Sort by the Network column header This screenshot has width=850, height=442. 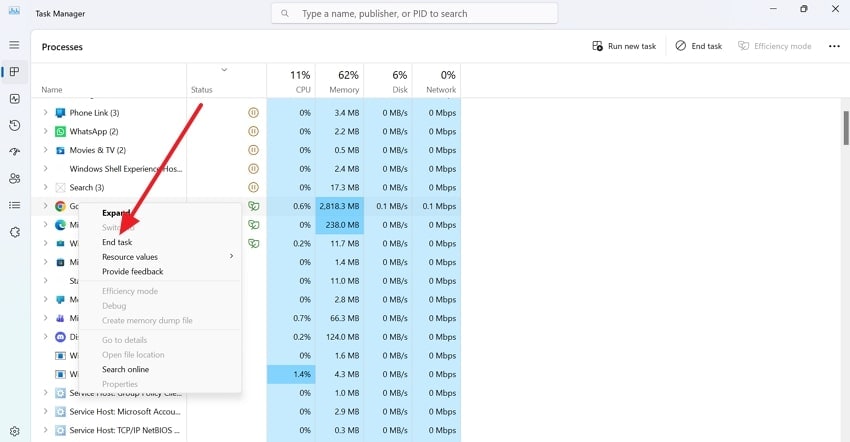436,81
